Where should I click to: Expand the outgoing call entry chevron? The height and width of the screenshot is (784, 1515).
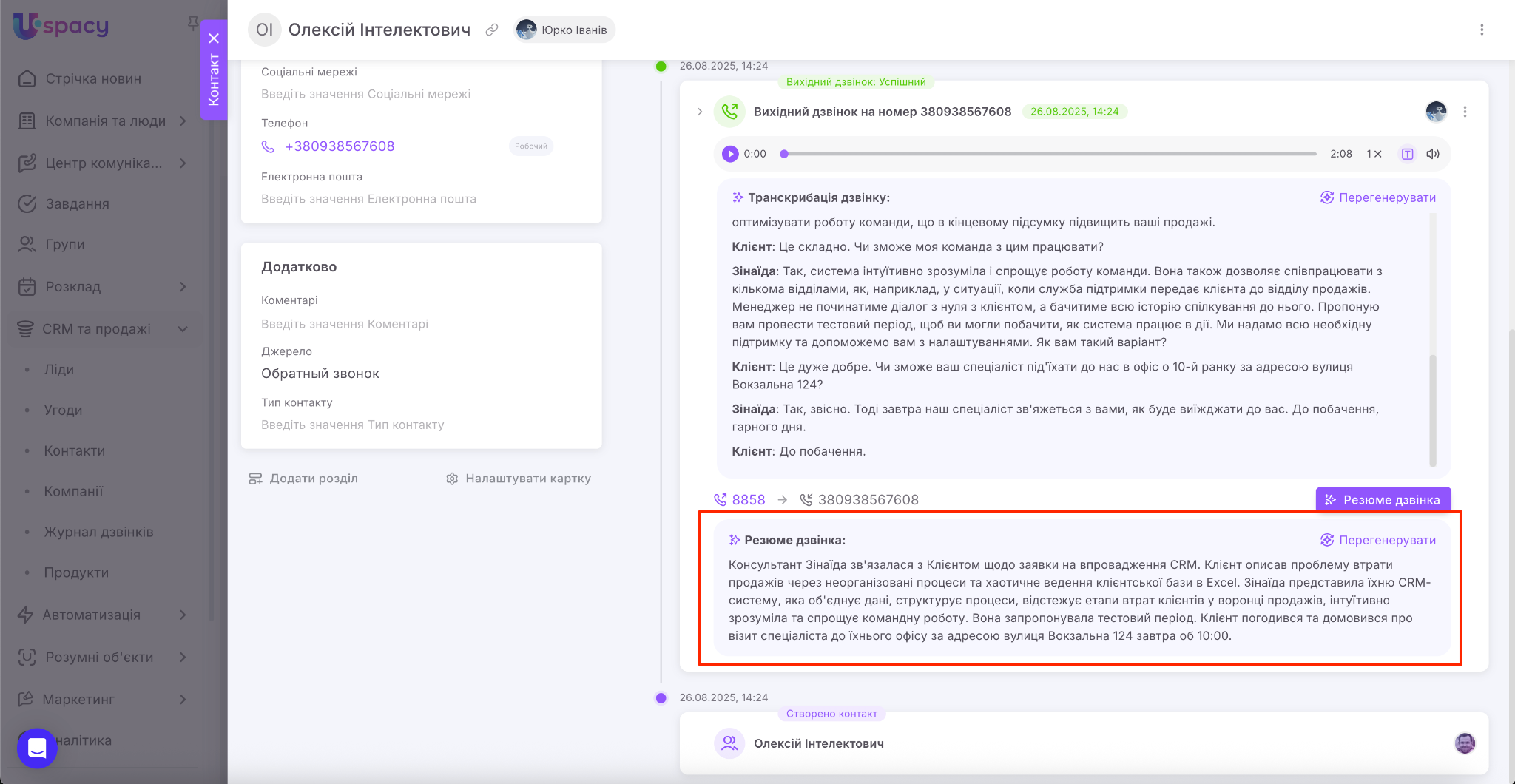tap(700, 112)
